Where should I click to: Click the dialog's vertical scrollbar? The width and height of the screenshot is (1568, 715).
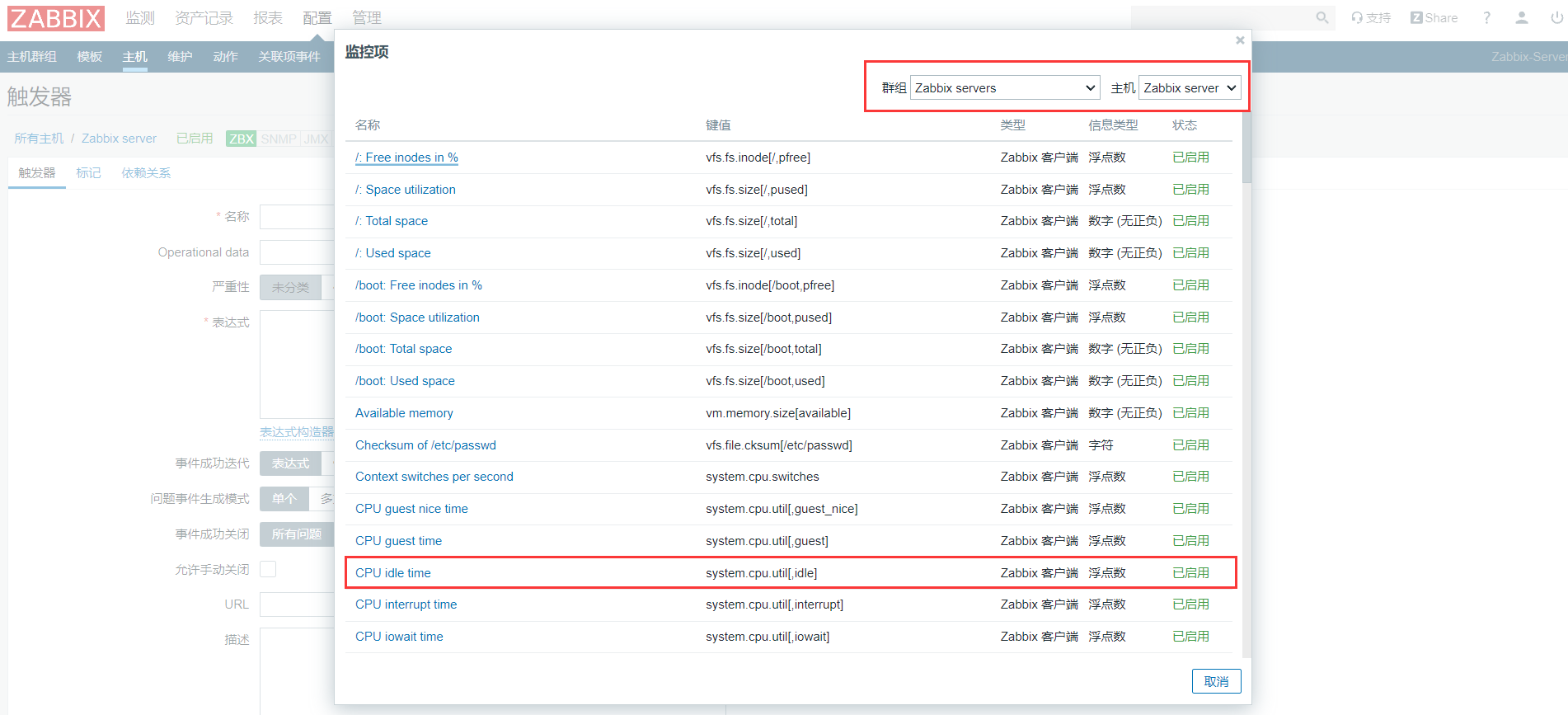click(x=1246, y=148)
